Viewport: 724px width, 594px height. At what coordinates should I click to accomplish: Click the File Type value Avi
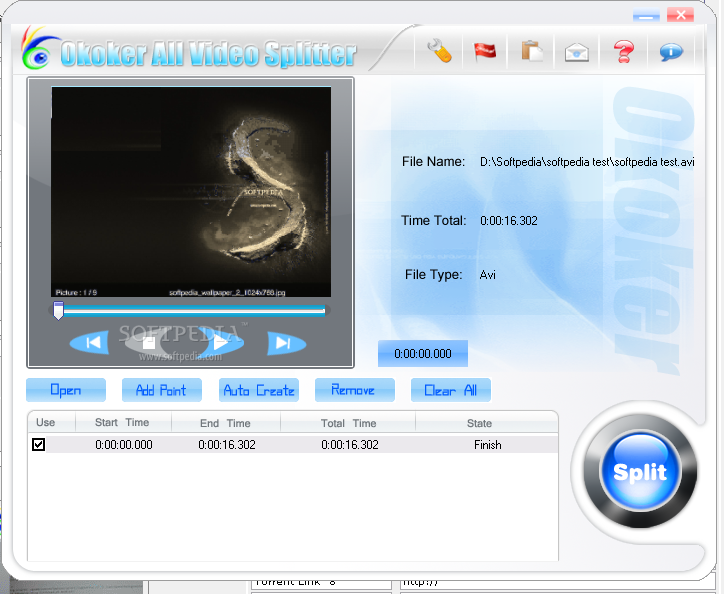coord(488,275)
